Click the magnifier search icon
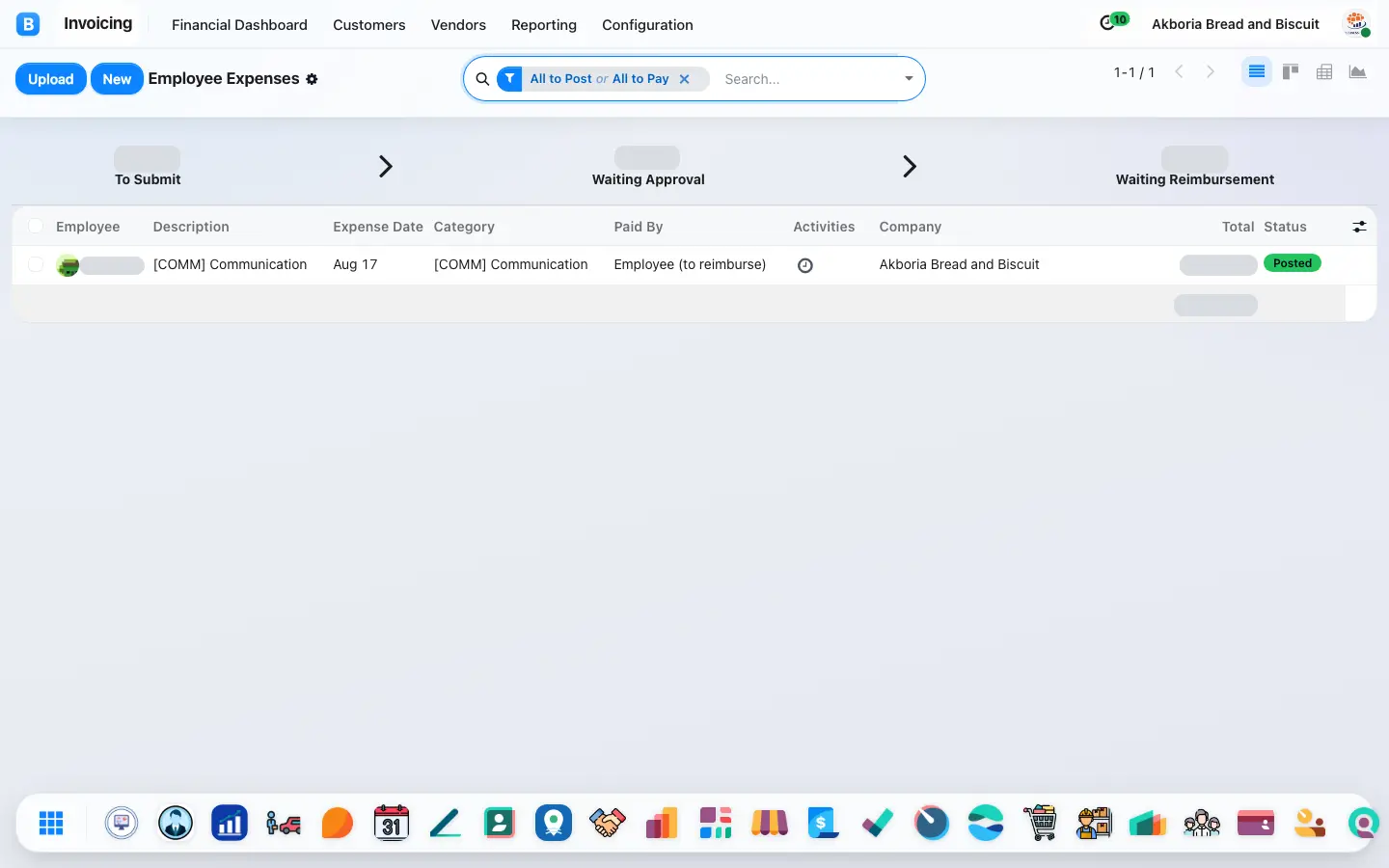Image resolution: width=1389 pixels, height=868 pixels. (482, 79)
